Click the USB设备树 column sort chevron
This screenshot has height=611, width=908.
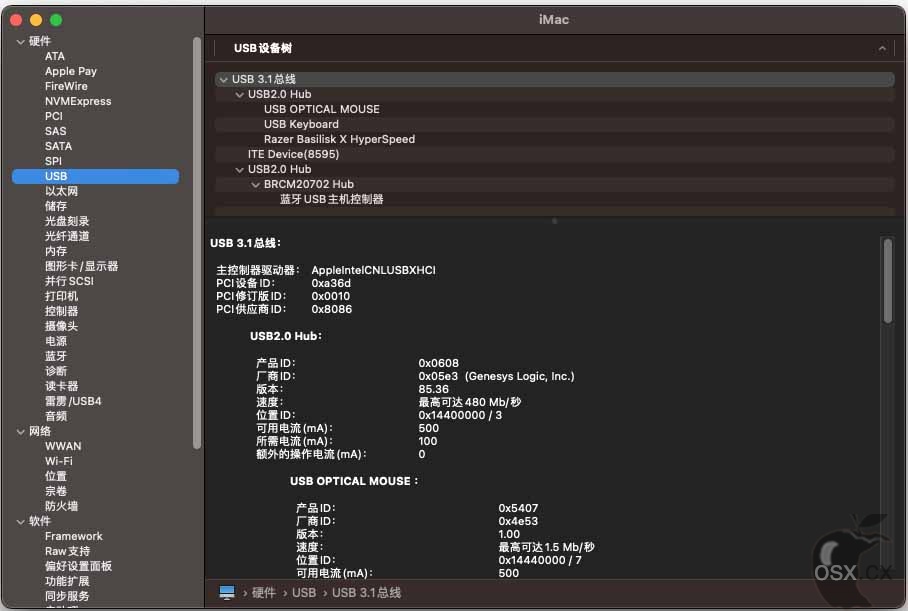tap(882, 49)
